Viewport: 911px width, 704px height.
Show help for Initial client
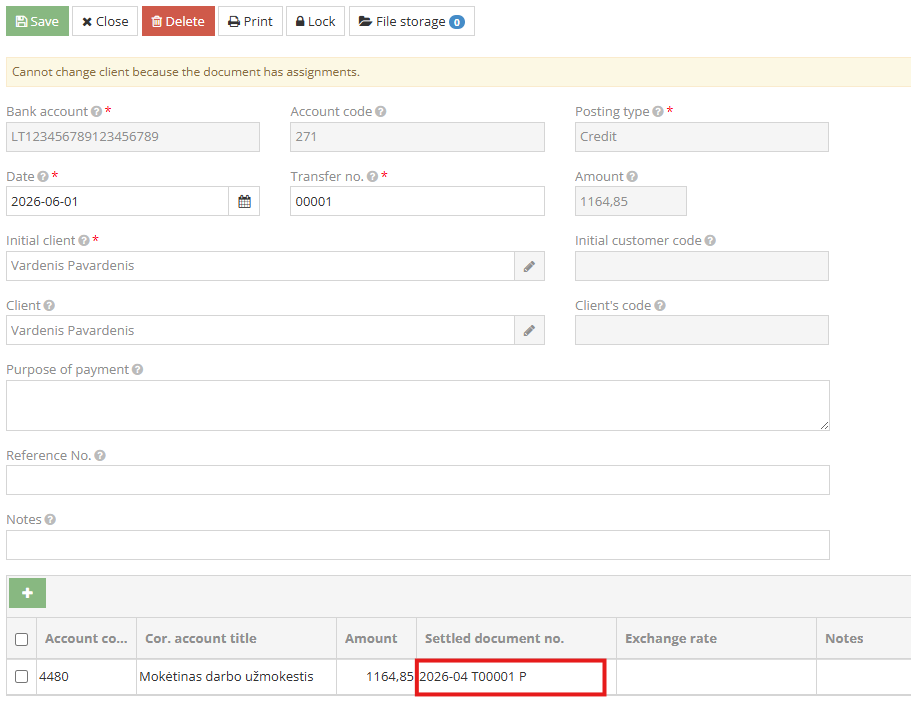(x=84, y=240)
